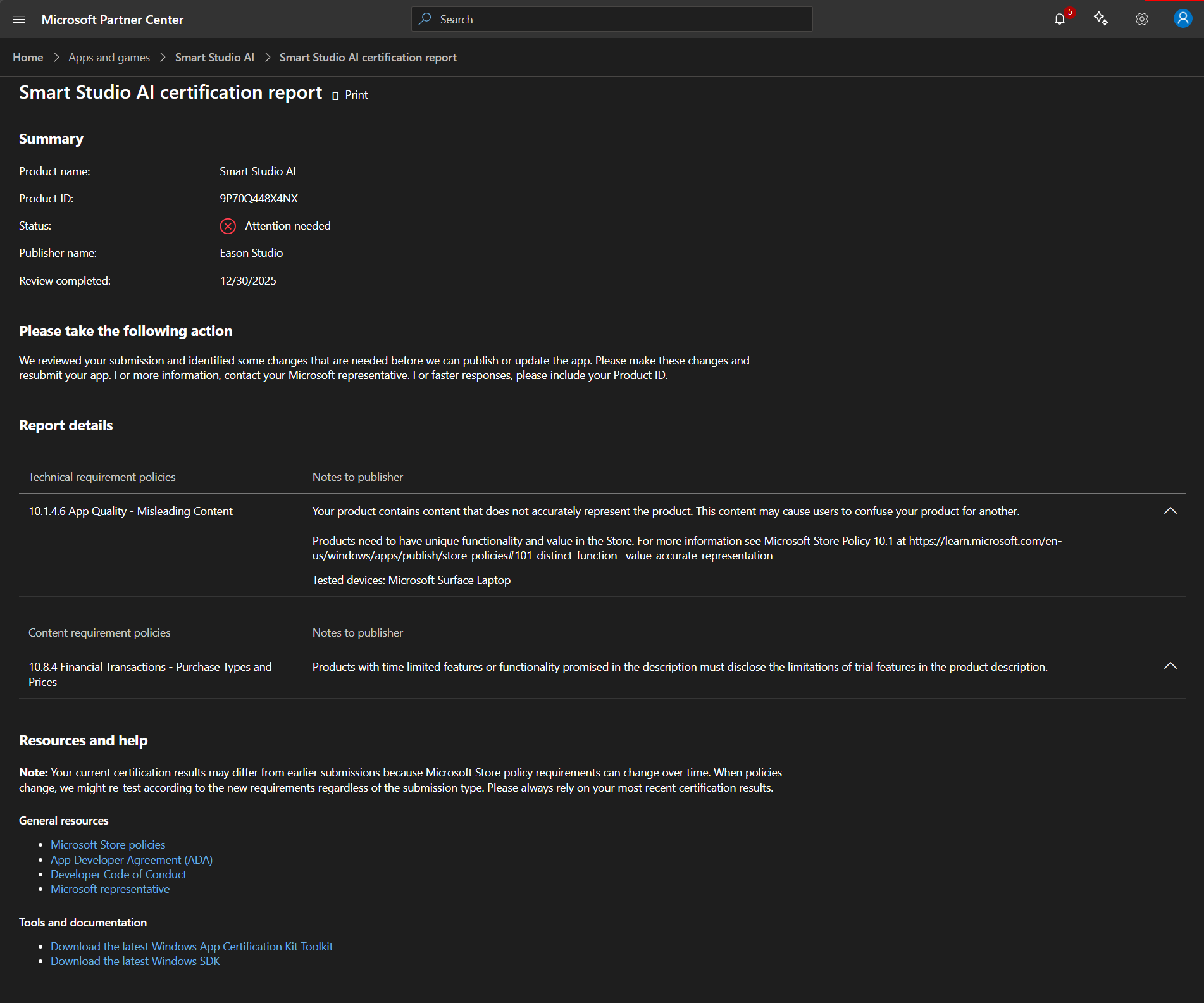Screen dimensions: 1204x1003
Task: Select the Review completed date 12/30/2025
Action: point(248,281)
